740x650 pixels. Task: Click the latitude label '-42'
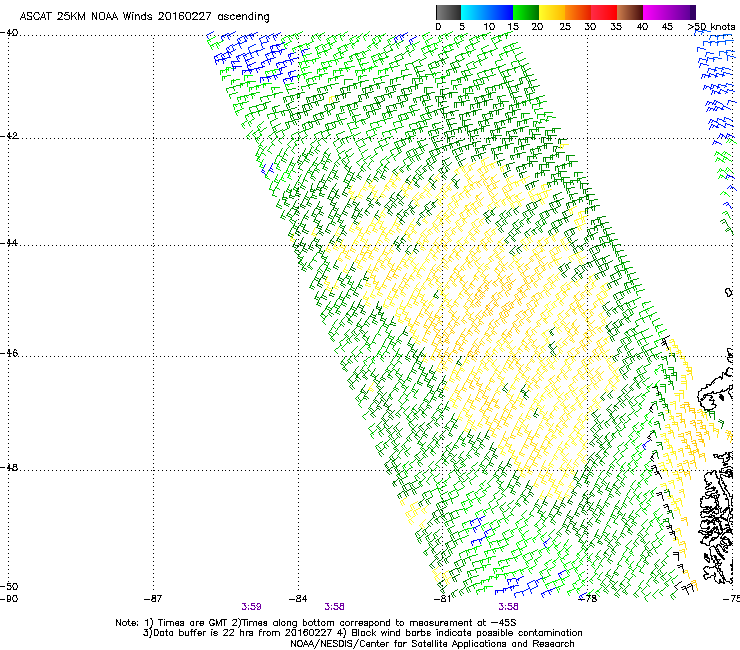pyautogui.click(x=9, y=136)
